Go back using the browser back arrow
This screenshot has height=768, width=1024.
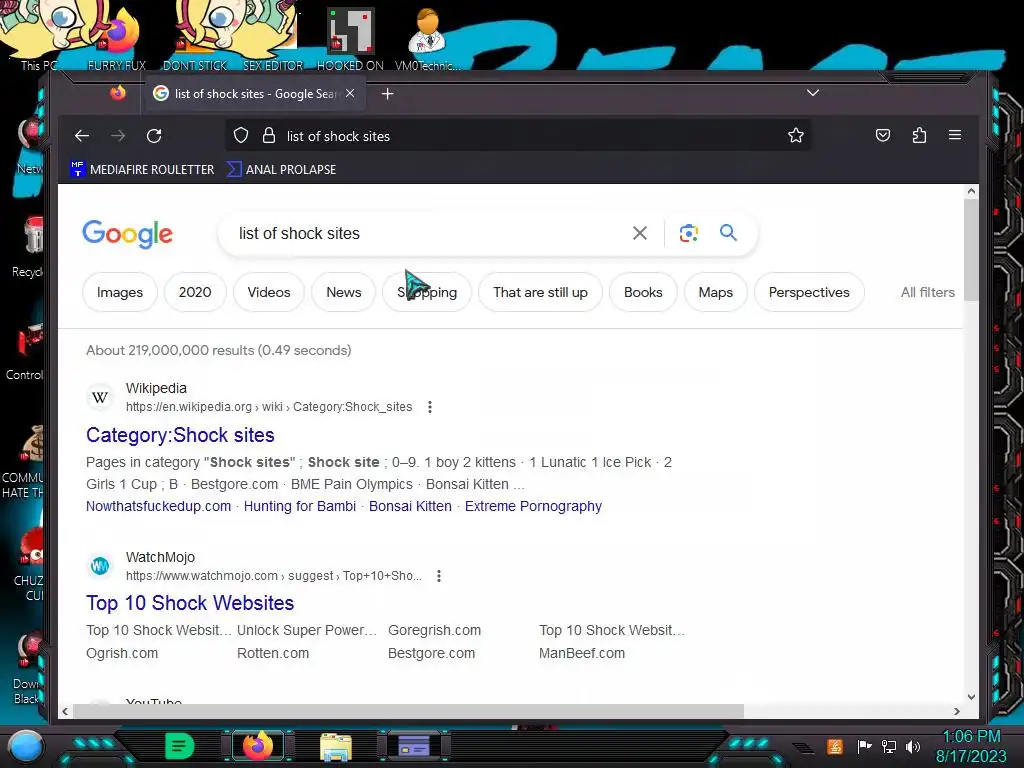[82, 136]
